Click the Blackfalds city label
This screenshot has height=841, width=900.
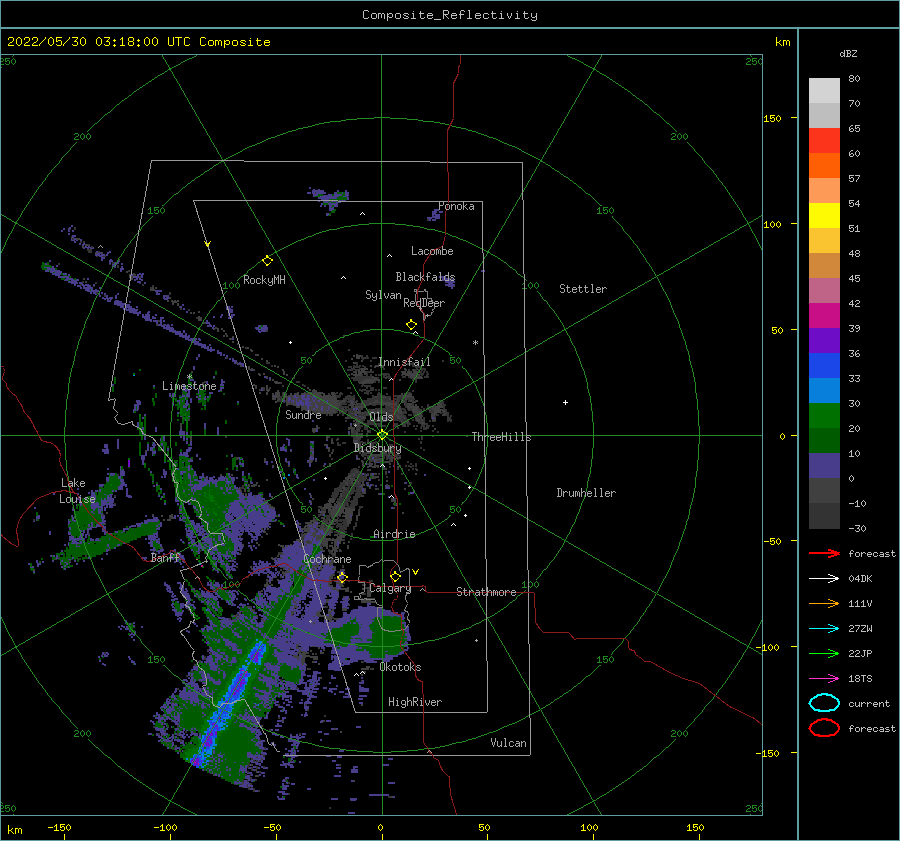[x=425, y=277]
